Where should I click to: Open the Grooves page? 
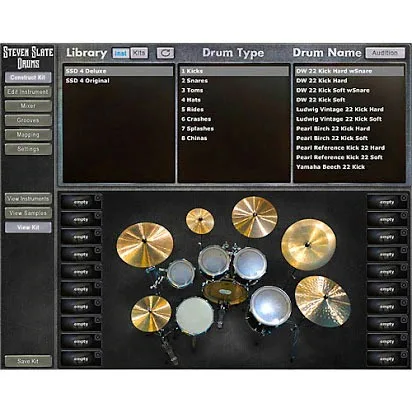[x=28, y=120]
